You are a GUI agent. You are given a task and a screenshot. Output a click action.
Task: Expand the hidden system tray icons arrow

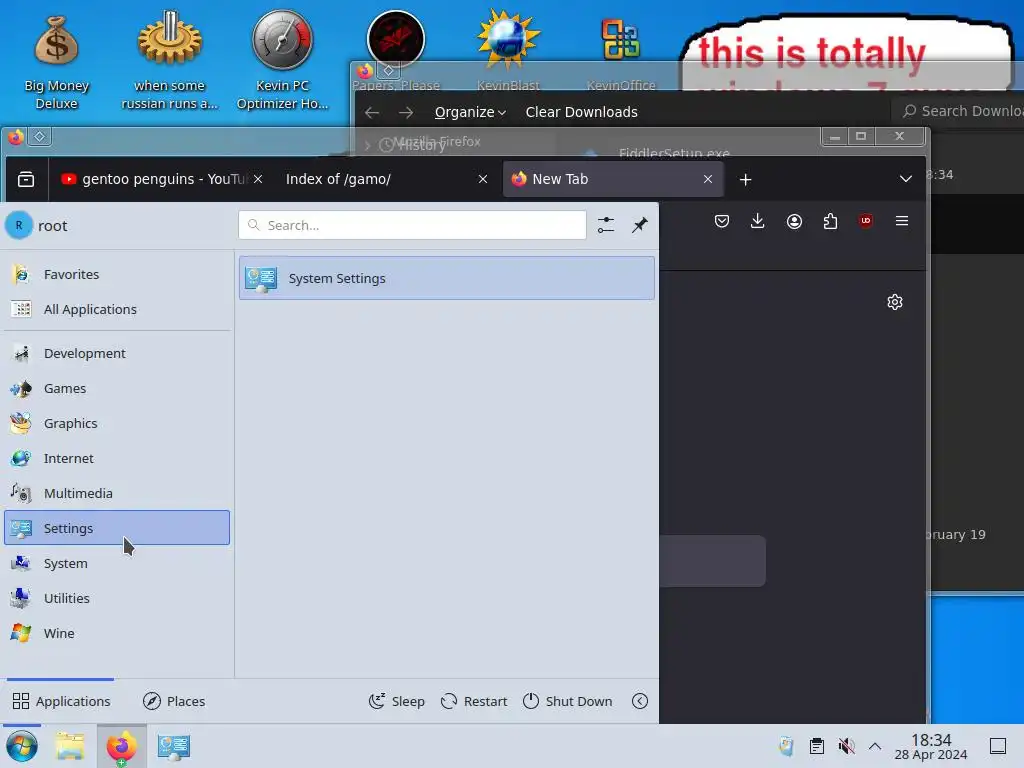(x=875, y=746)
